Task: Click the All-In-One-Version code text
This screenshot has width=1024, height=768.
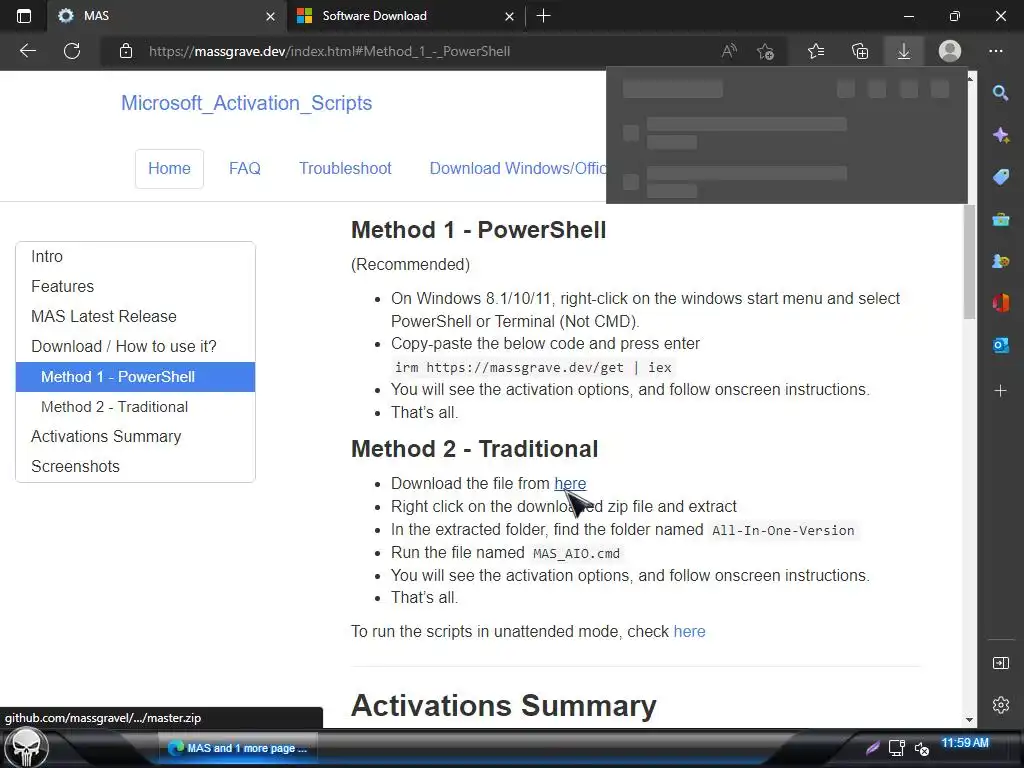Action: tap(783, 531)
